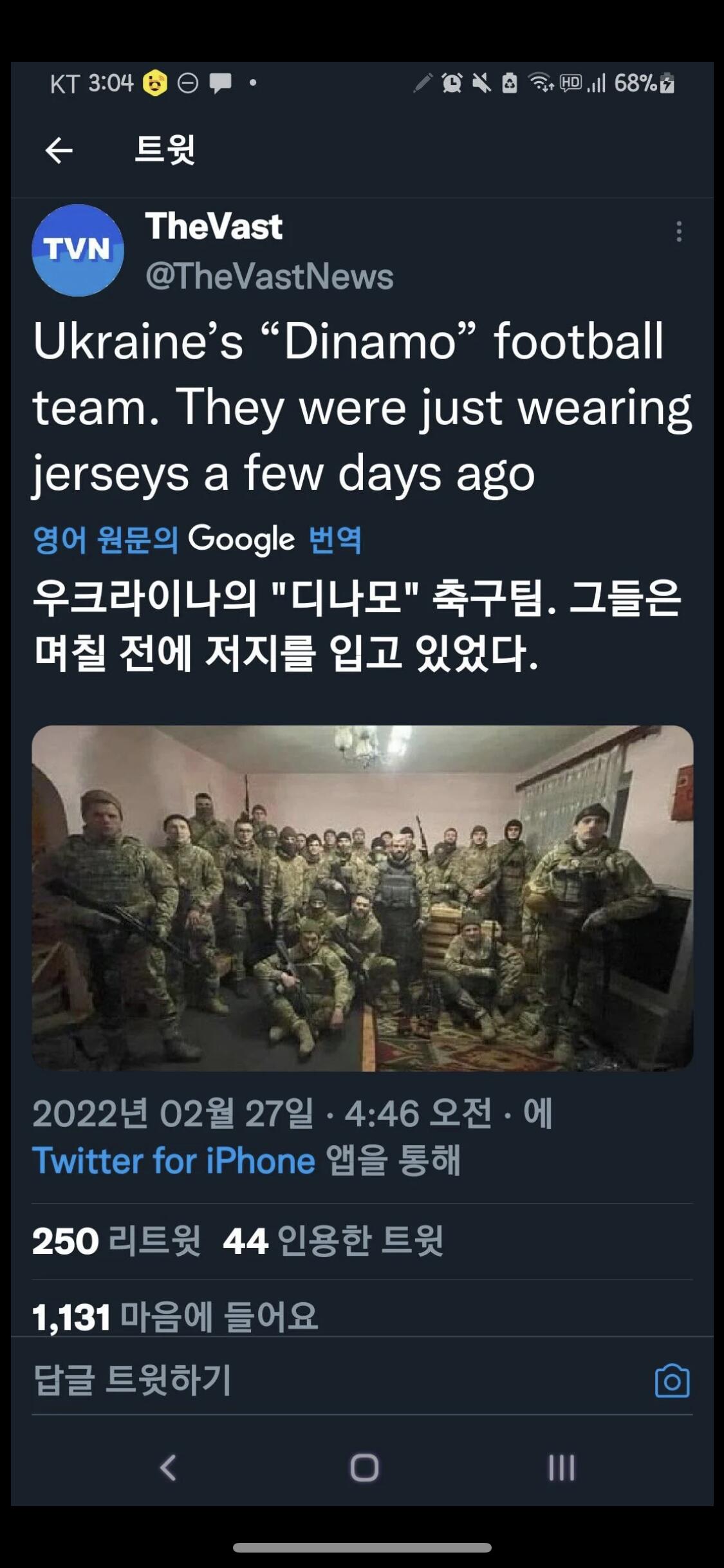Open the soldiers group photo

pos(362,899)
